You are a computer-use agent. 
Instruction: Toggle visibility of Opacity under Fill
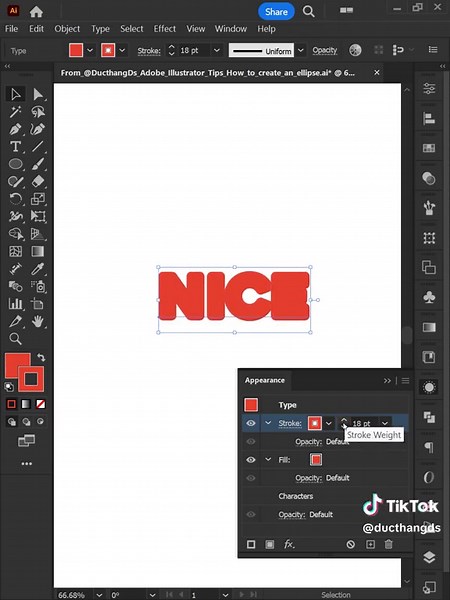click(251, 478)
